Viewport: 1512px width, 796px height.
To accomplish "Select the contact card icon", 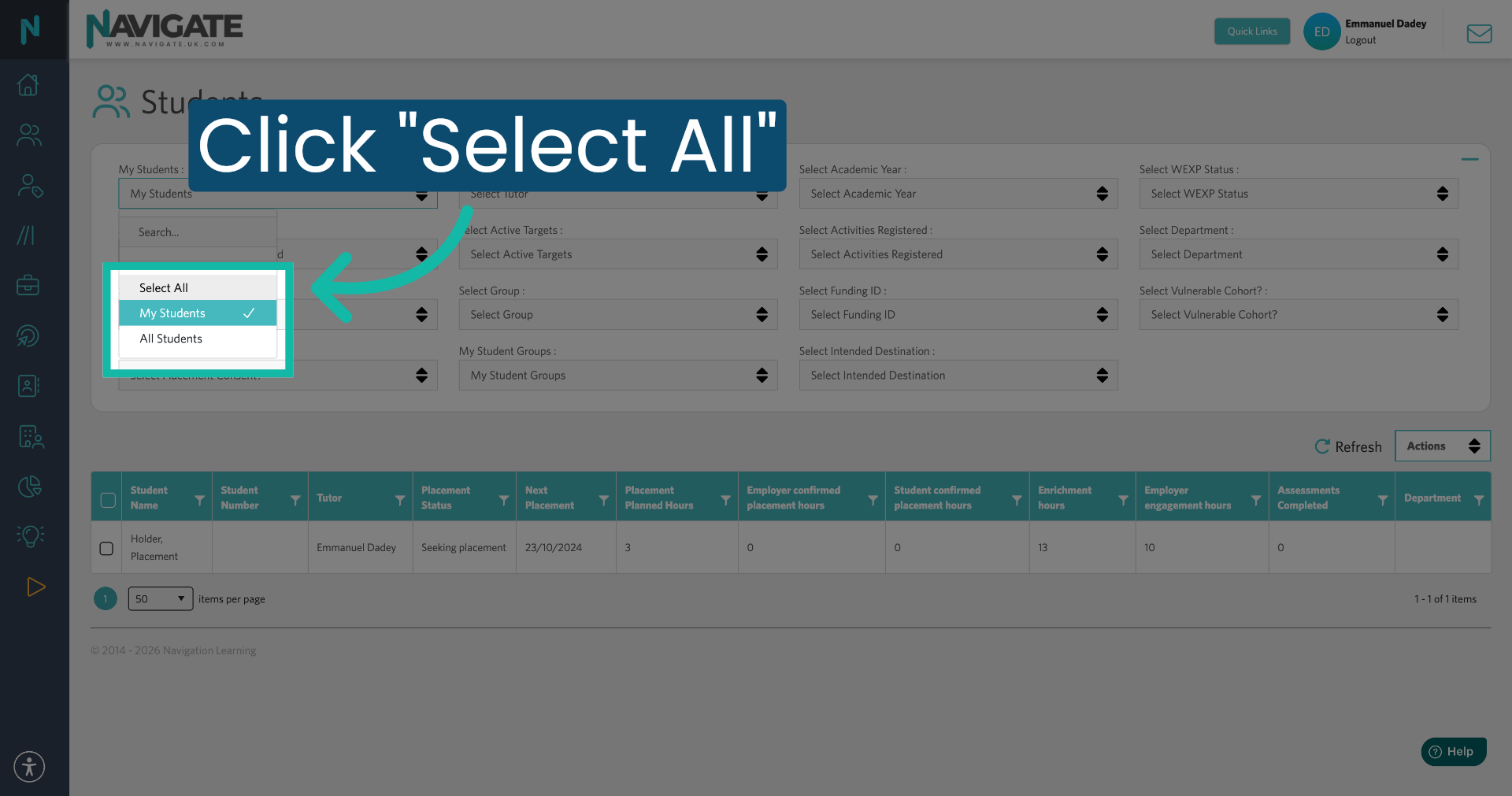I will point(29,386).
